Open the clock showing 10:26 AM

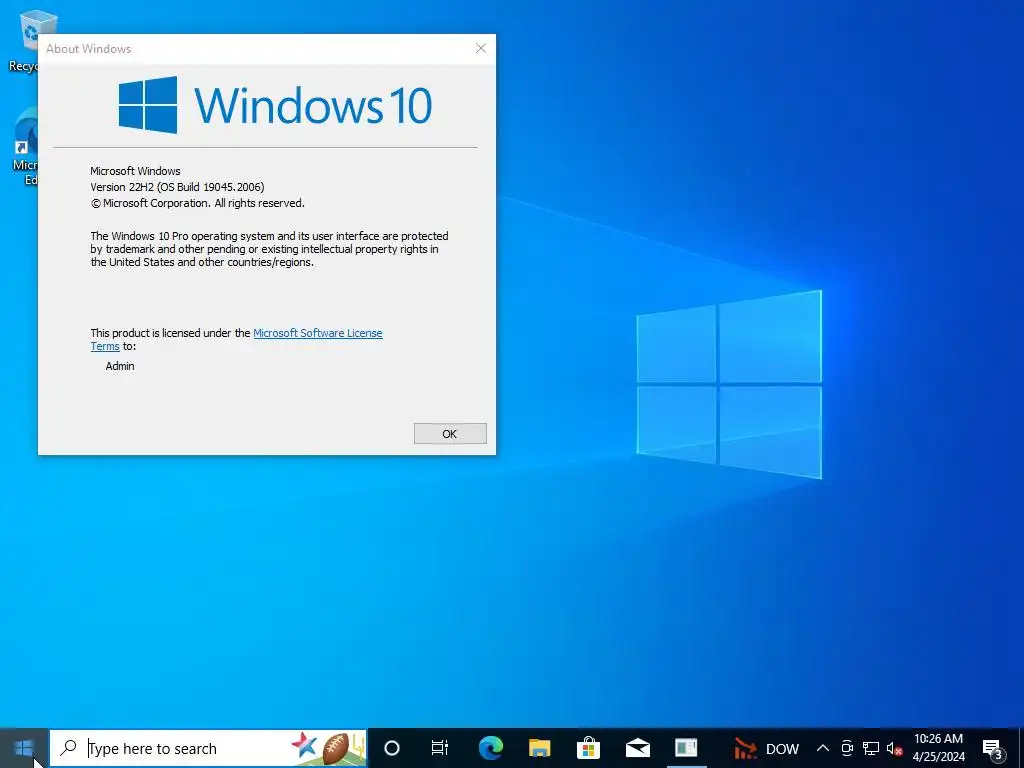(x=938, y=748)
